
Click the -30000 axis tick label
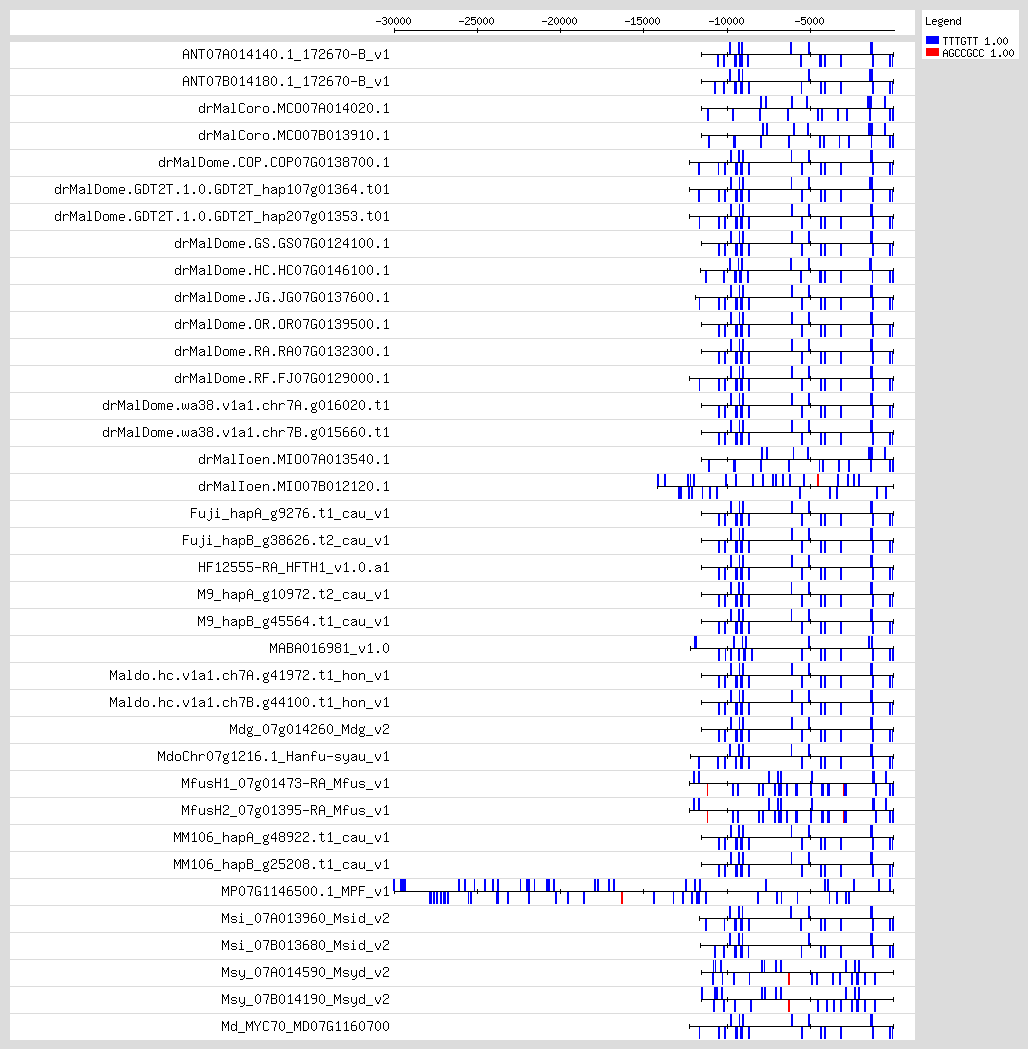[x=393, y=20]
